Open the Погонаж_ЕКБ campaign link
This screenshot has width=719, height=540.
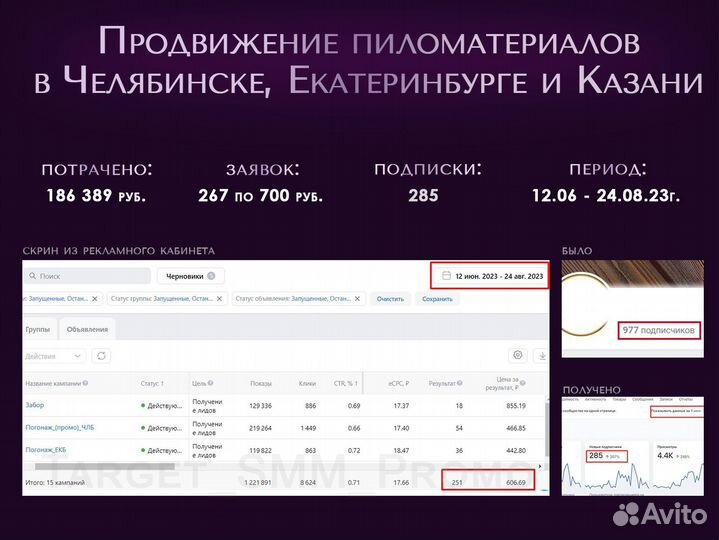click(x=46, y=450)
